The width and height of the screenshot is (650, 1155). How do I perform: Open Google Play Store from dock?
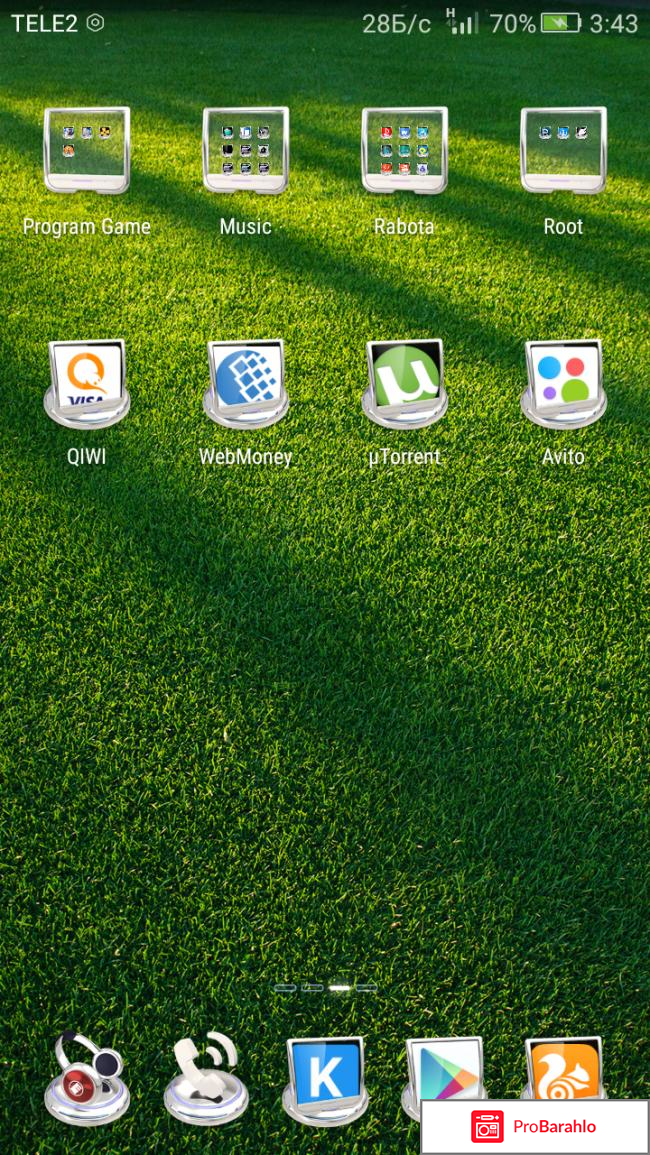coord(444,1072)
